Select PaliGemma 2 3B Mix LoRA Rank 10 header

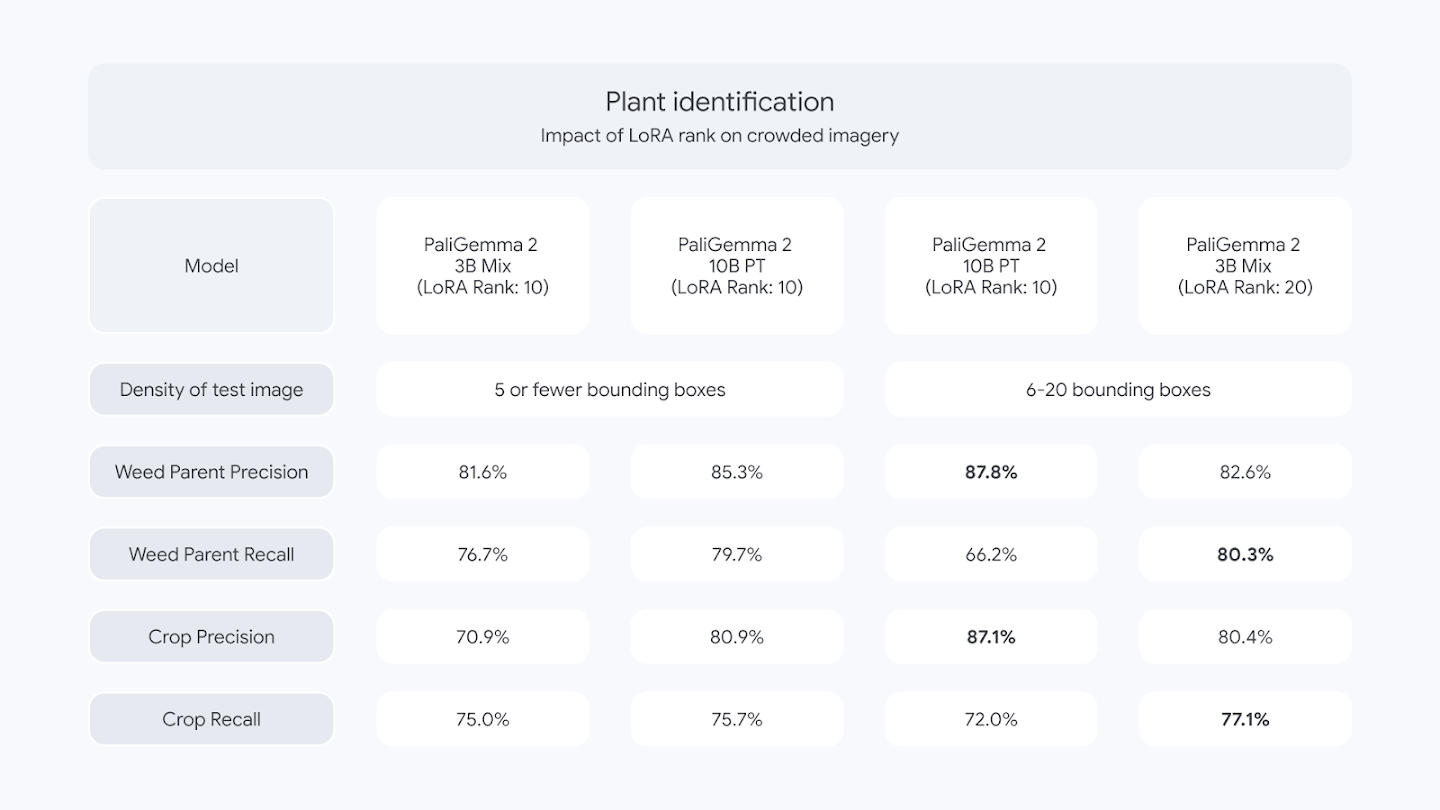(483, 265)
